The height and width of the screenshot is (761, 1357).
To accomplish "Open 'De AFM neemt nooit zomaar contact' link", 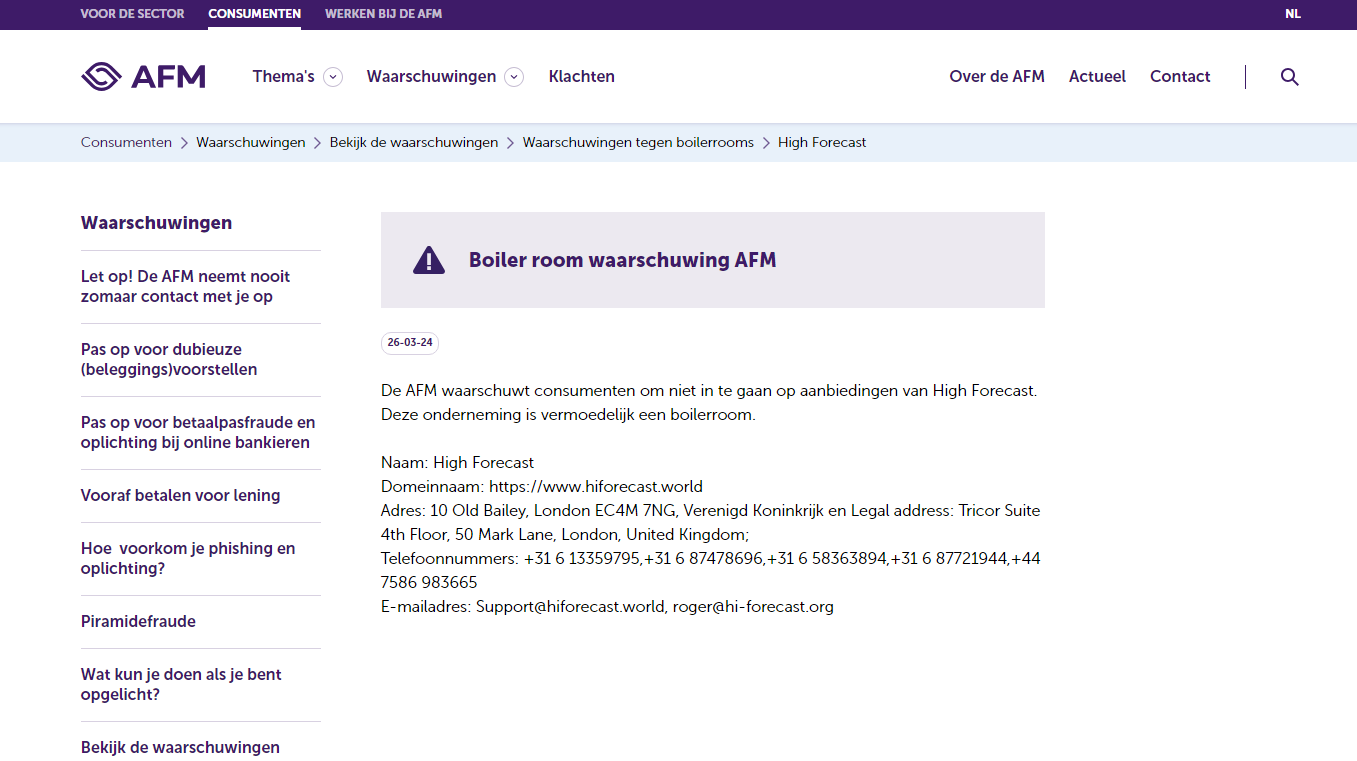I will click(x=185, y=287).
